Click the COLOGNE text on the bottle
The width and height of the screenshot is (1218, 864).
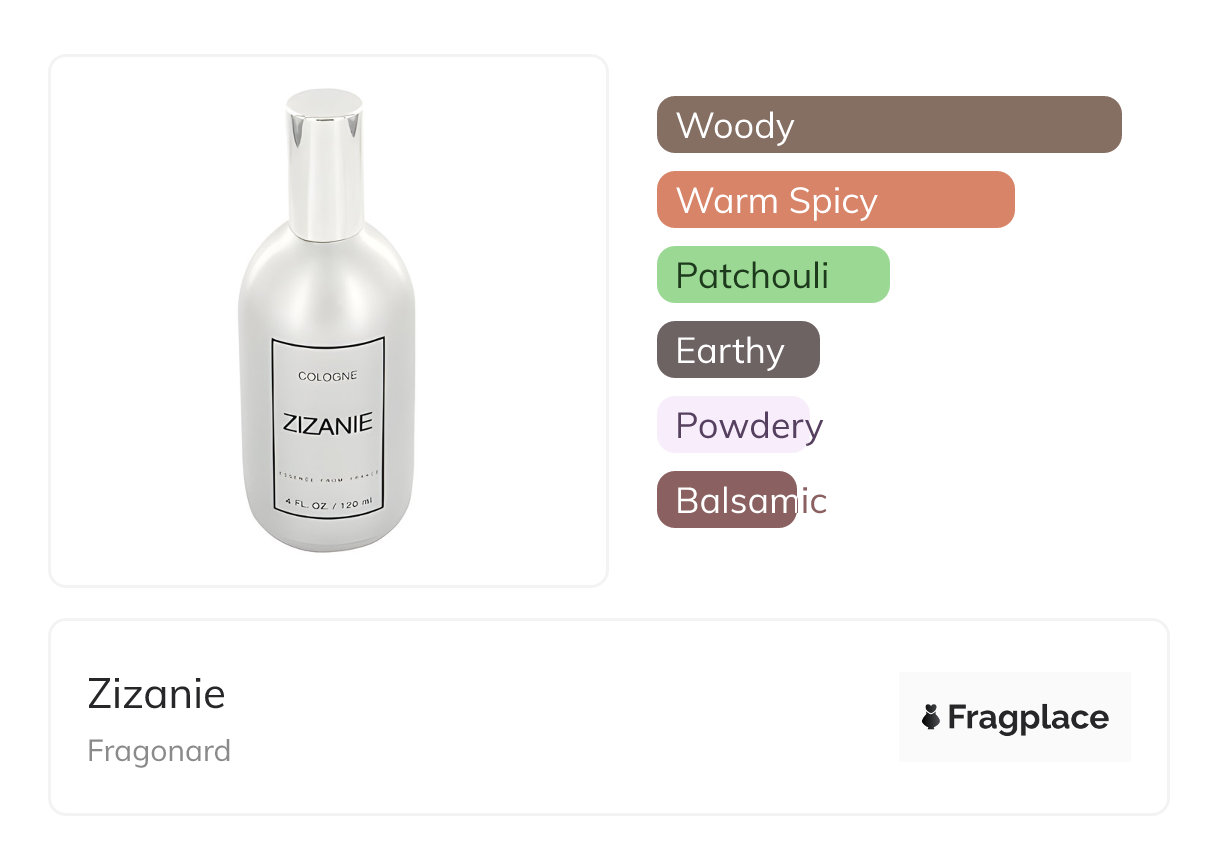[x=327, y=376]
